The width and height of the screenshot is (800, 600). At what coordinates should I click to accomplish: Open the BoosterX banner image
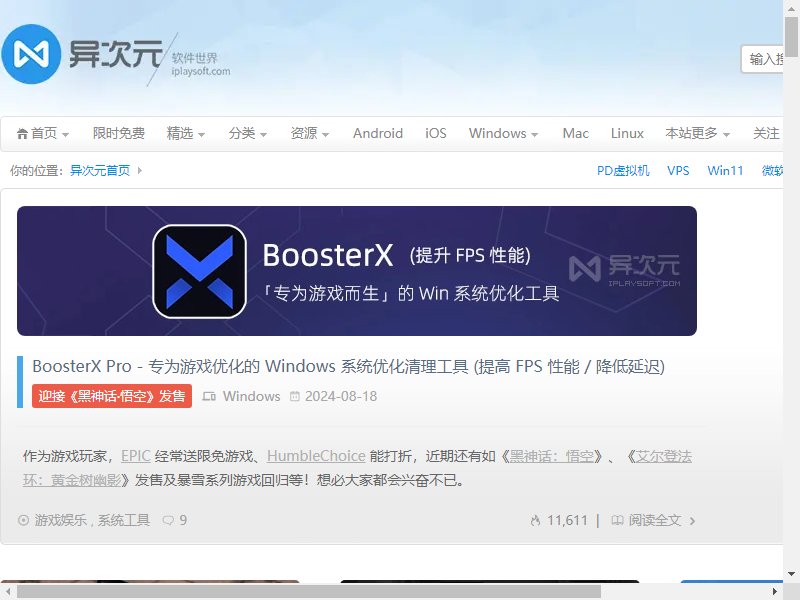pos(357,271)
